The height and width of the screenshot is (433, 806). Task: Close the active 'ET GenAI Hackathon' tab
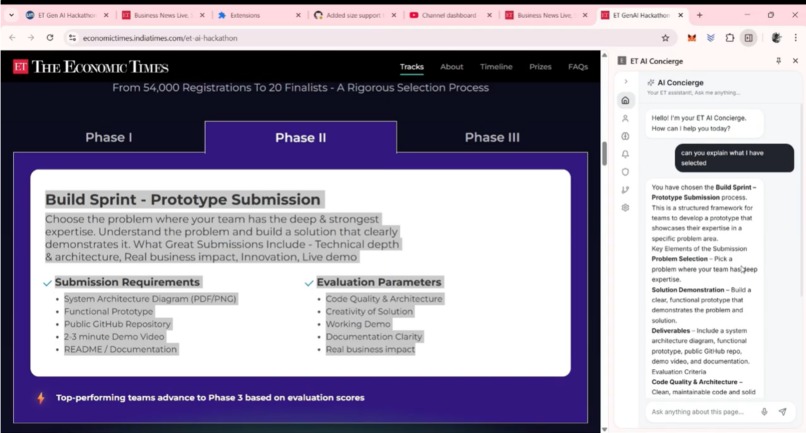(681, 15)
